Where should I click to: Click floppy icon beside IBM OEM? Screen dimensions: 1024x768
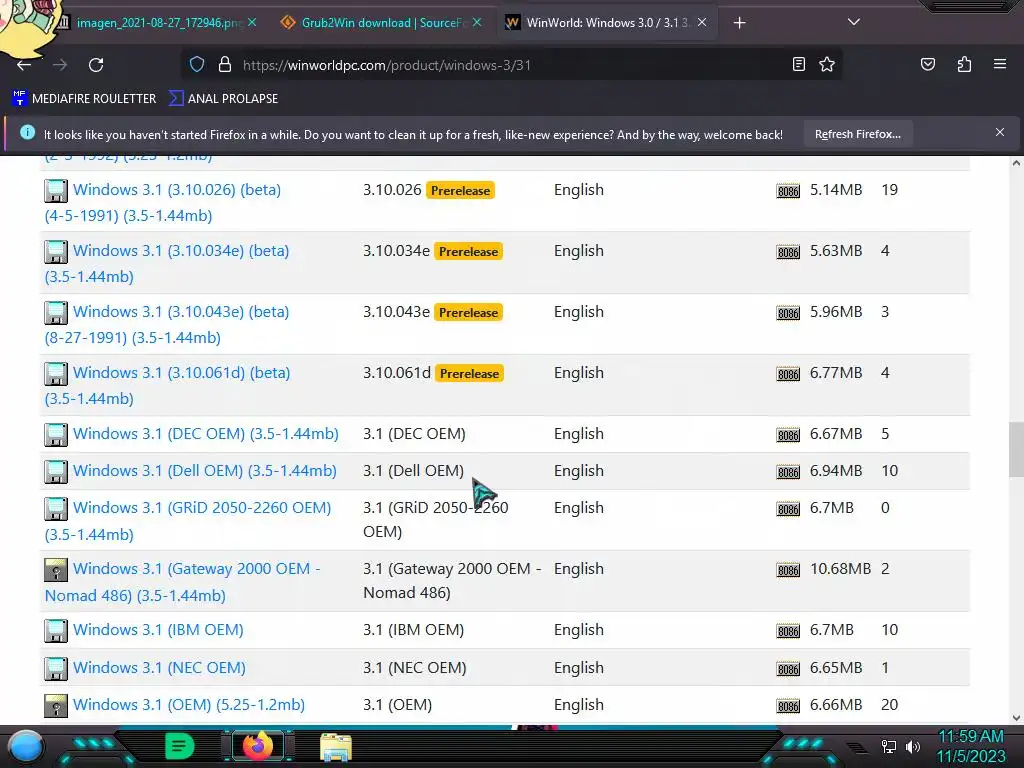pos(56,631)
